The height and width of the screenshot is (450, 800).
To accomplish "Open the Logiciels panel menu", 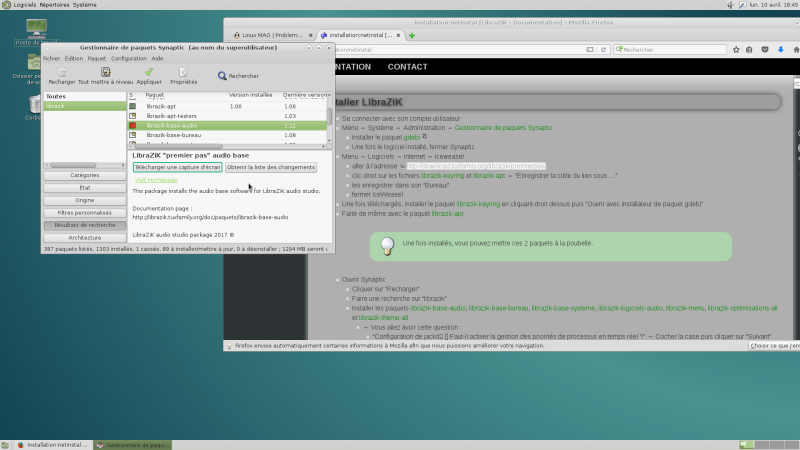I will [x=24, y=5].
